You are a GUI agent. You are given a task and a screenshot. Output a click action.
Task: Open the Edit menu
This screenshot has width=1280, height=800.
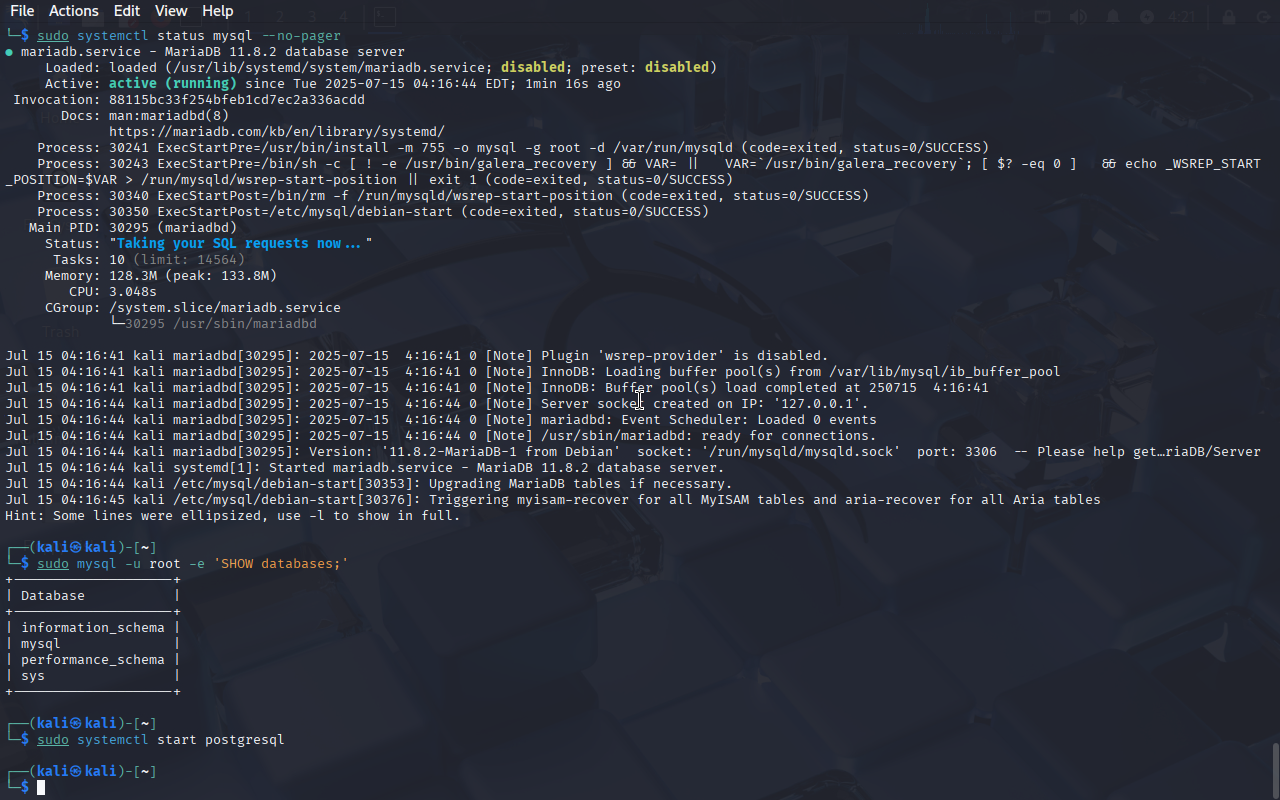(x=127, y=11)
